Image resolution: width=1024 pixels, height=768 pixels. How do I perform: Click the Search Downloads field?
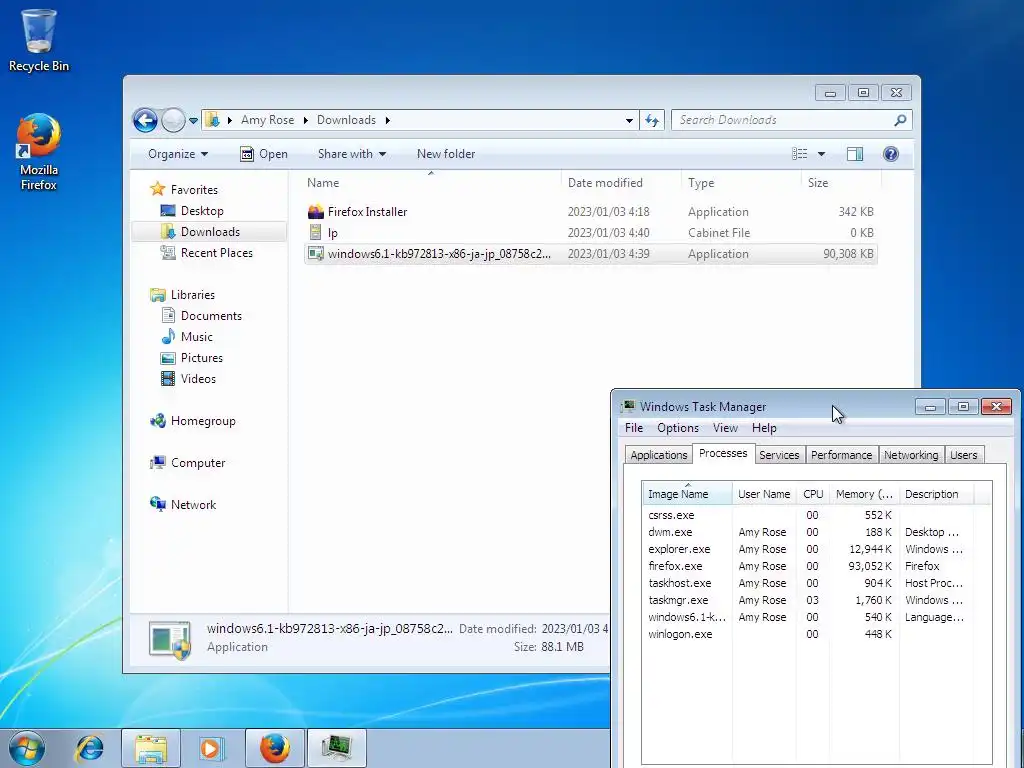[782, 120]
